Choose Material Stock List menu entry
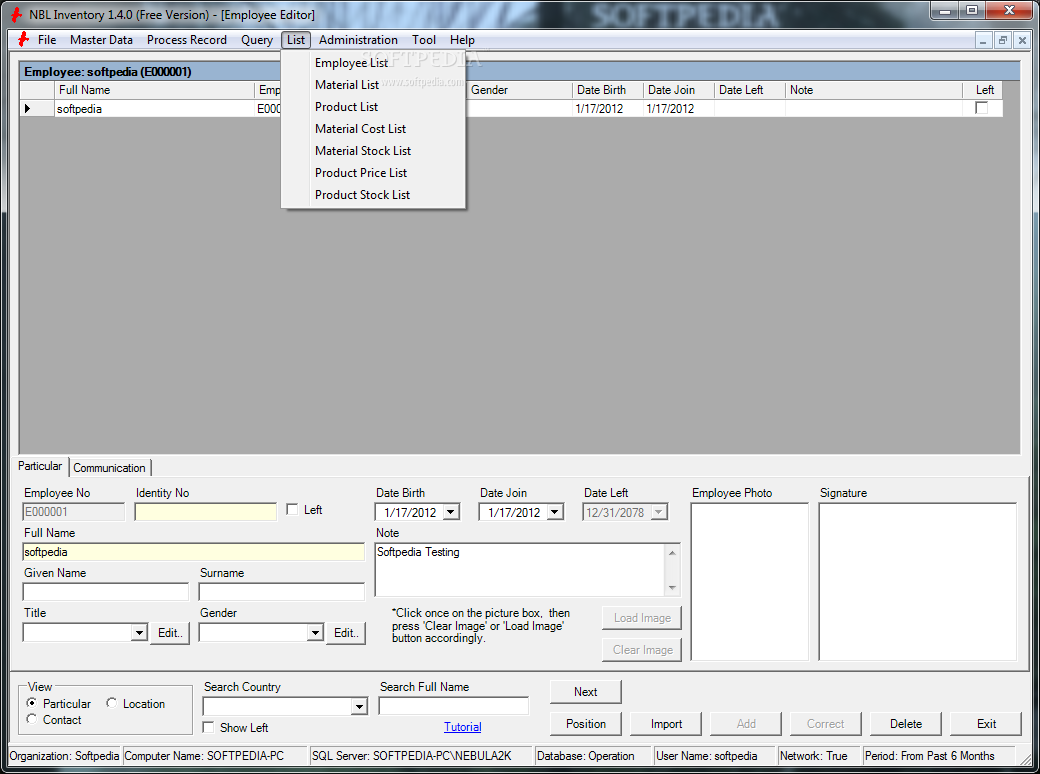1040x774 pixels. coord(374,151)
